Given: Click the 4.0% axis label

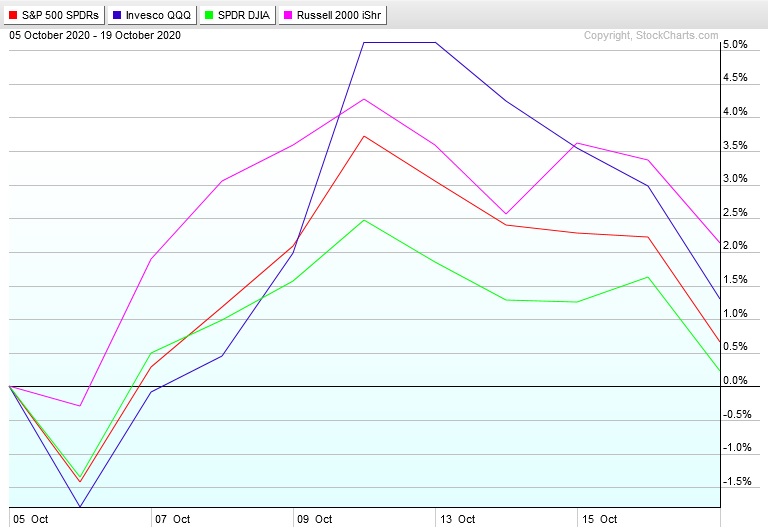Looking at the screenshot, I should point(735,112).
